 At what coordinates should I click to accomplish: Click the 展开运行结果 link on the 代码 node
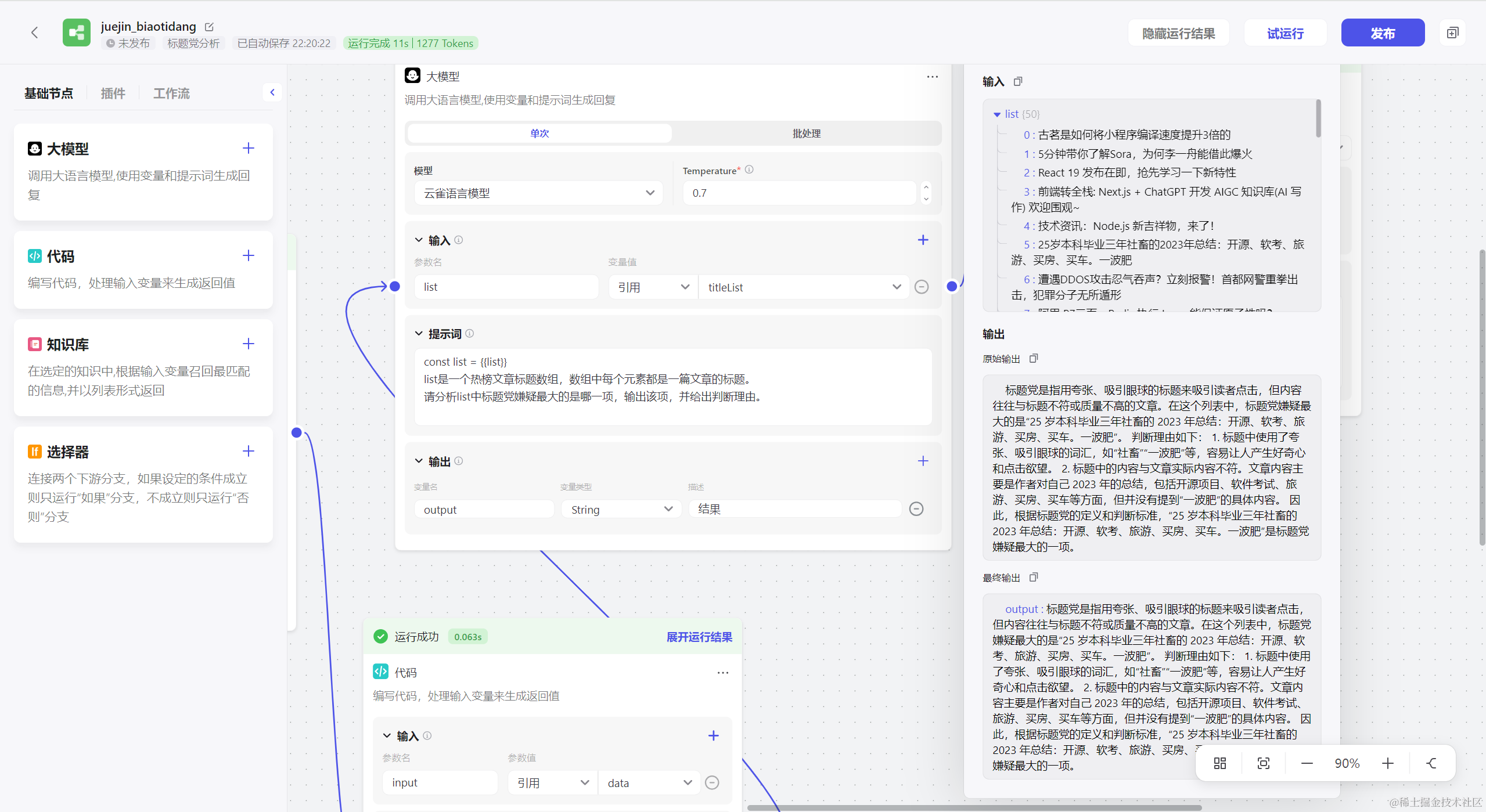click(699, 637)
